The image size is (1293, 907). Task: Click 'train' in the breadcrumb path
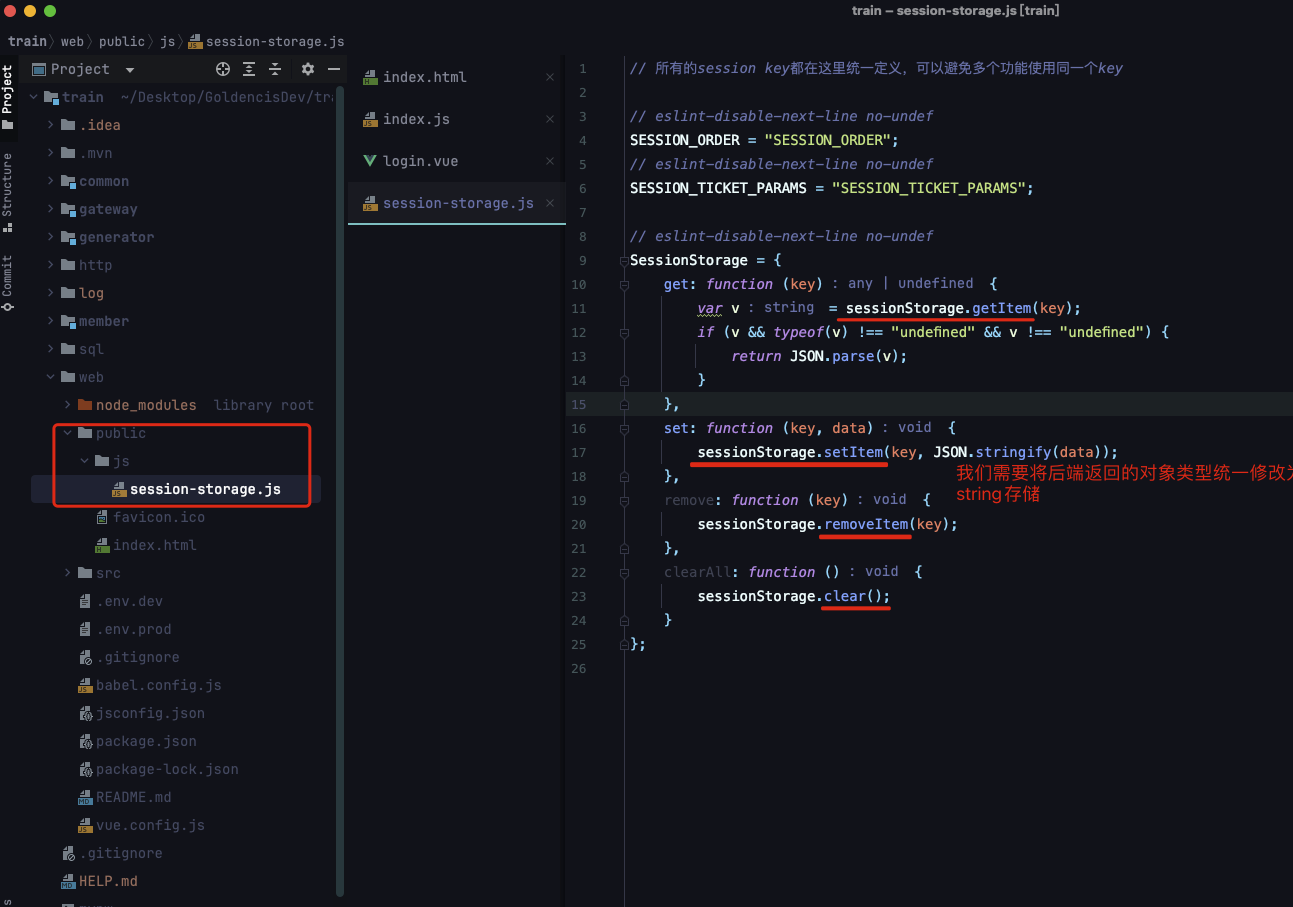click(x=27, y=41)
